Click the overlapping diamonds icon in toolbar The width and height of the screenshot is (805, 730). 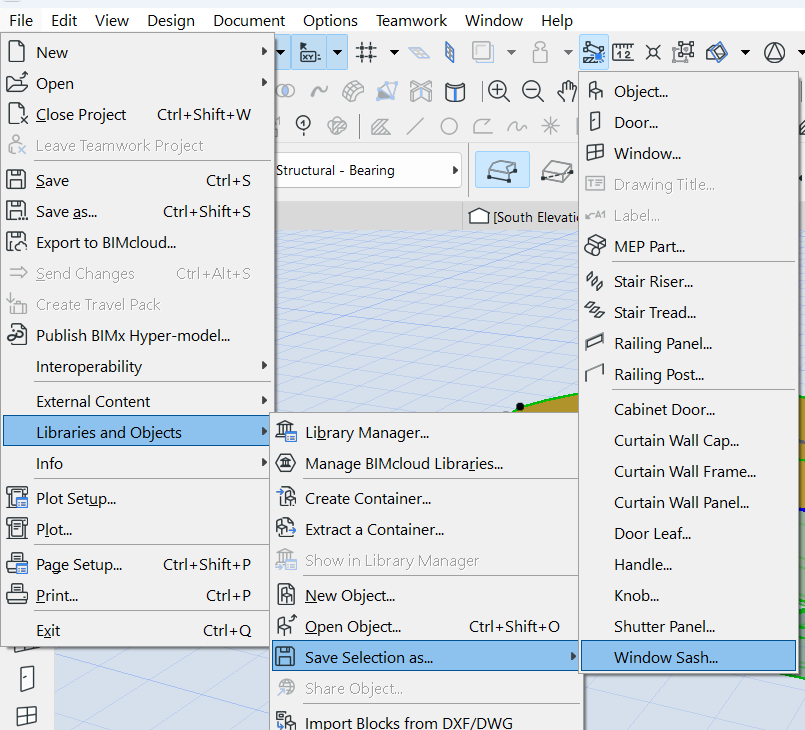click(x=717, y=52)
